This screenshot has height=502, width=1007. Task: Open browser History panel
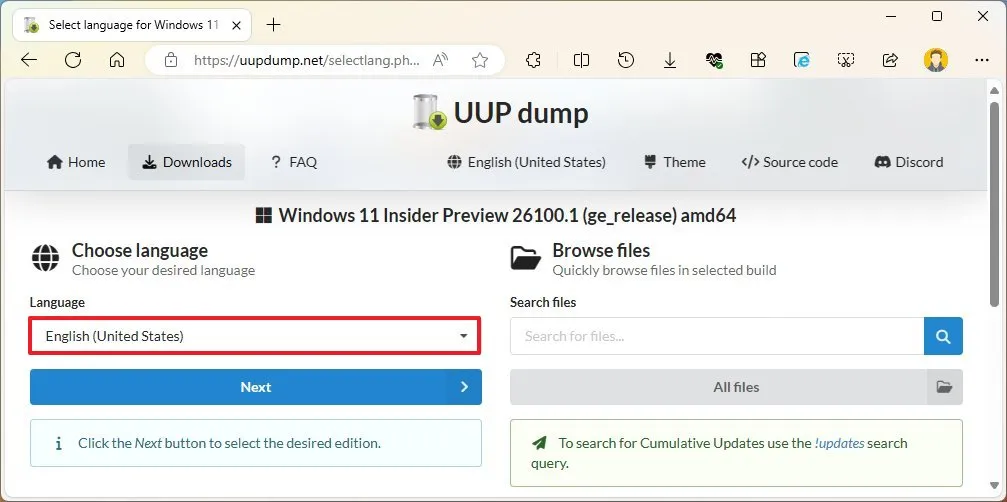pyautogui.click(x=626, y=60)
